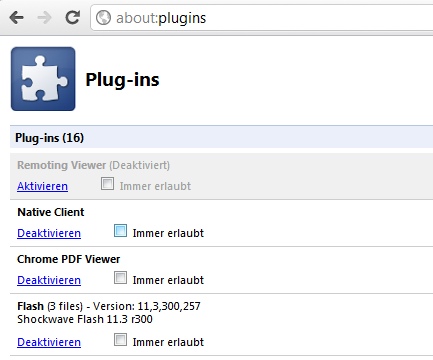Click the globe icon in address bar

103,18
